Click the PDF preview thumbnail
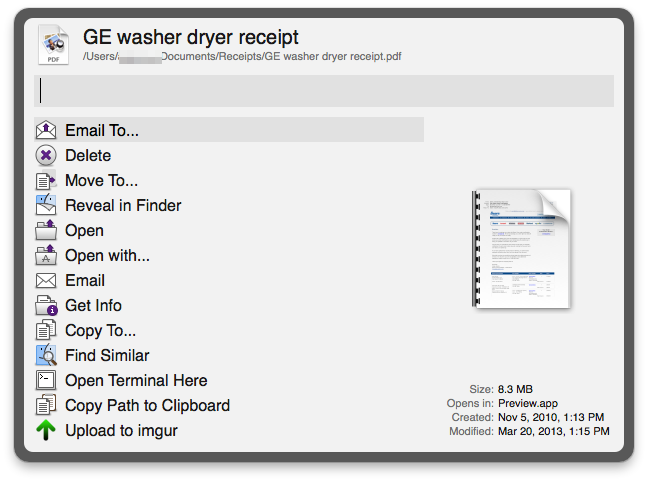 (x=522, y=249)
